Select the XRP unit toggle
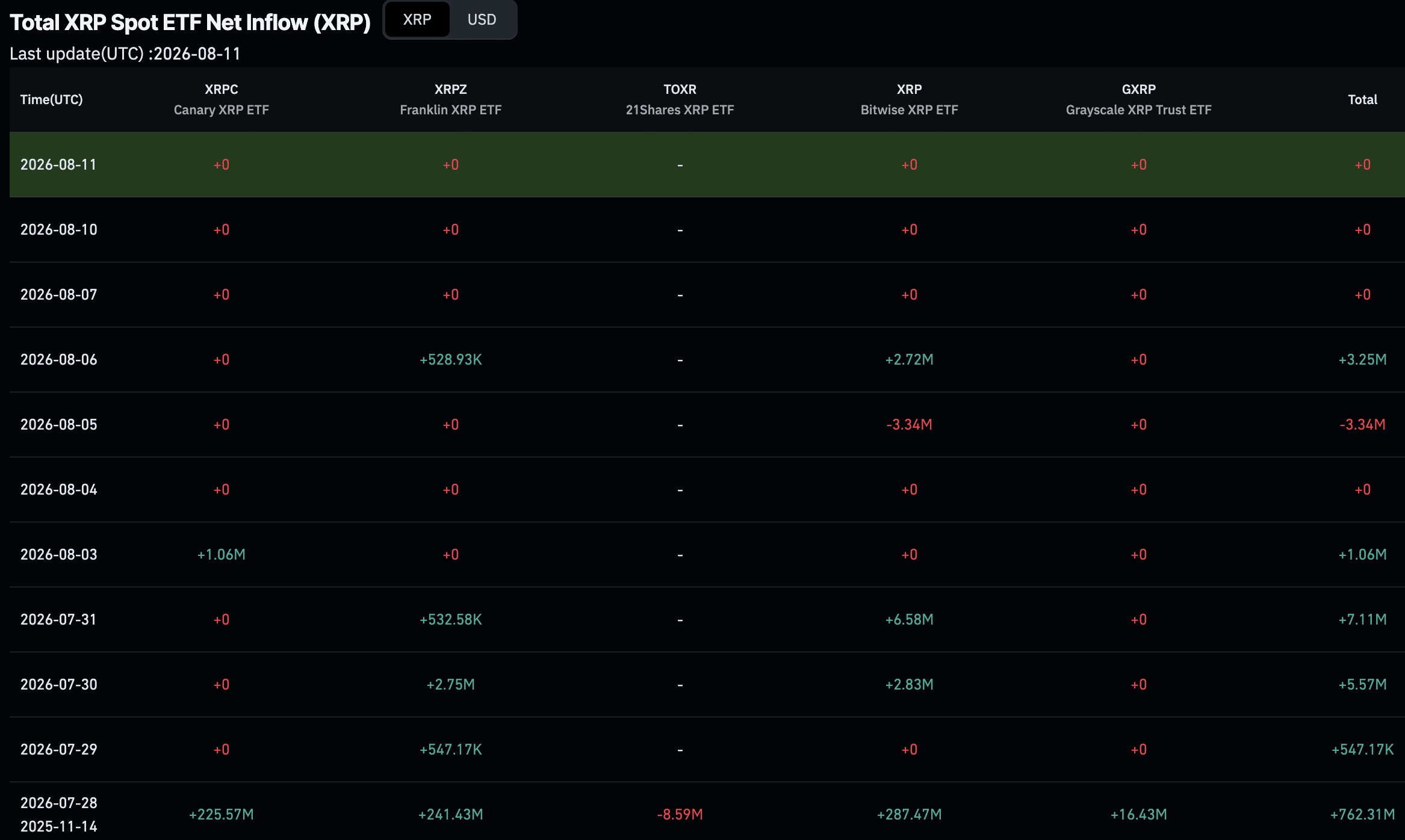1405x840 pixels. [x=417, y=20]
